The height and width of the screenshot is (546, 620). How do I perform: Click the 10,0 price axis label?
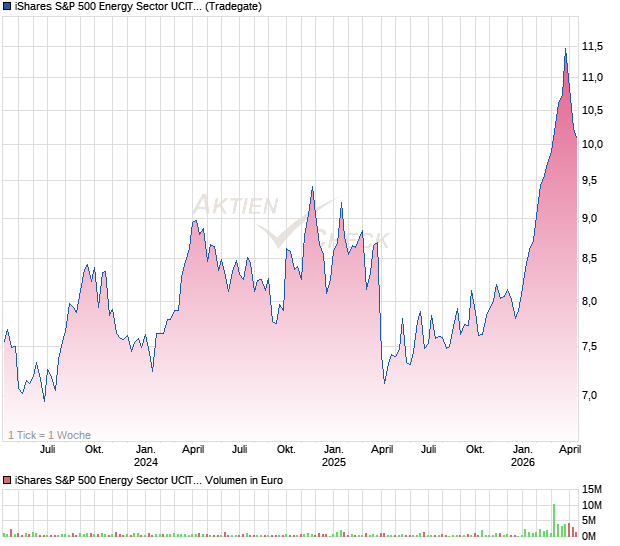click(593, 144)
